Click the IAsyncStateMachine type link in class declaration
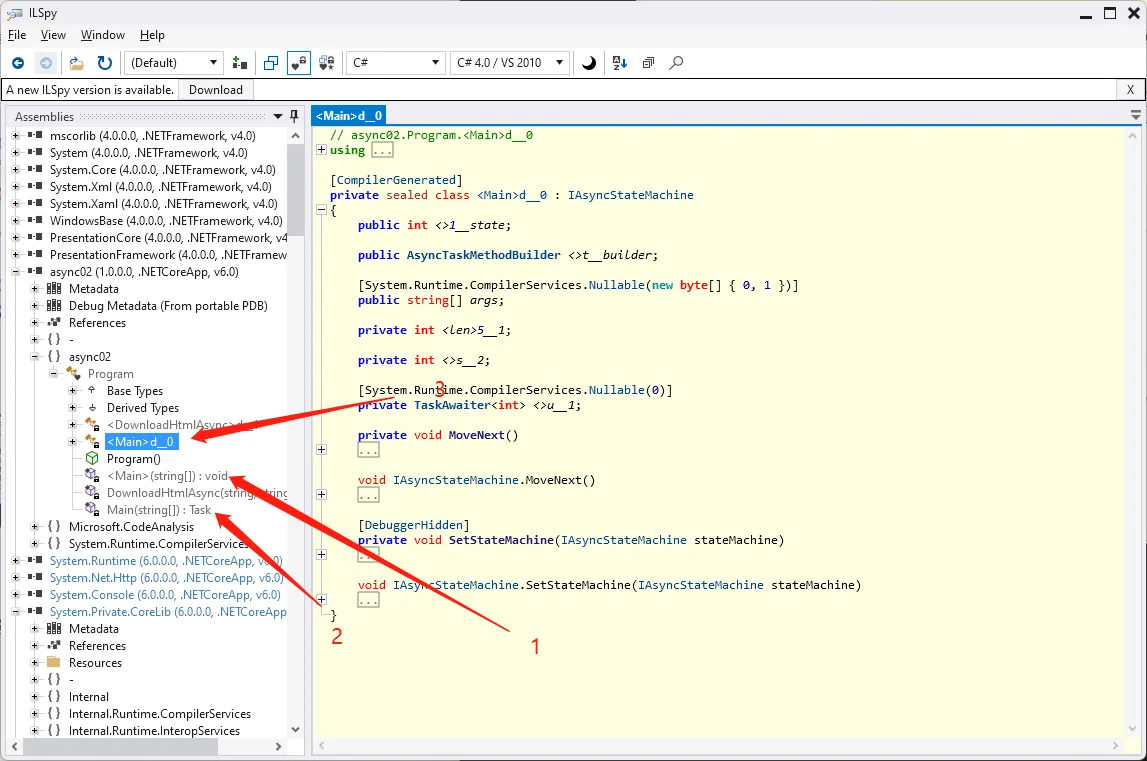This screenshot has height=761, width=1147. tap(631, 195)
